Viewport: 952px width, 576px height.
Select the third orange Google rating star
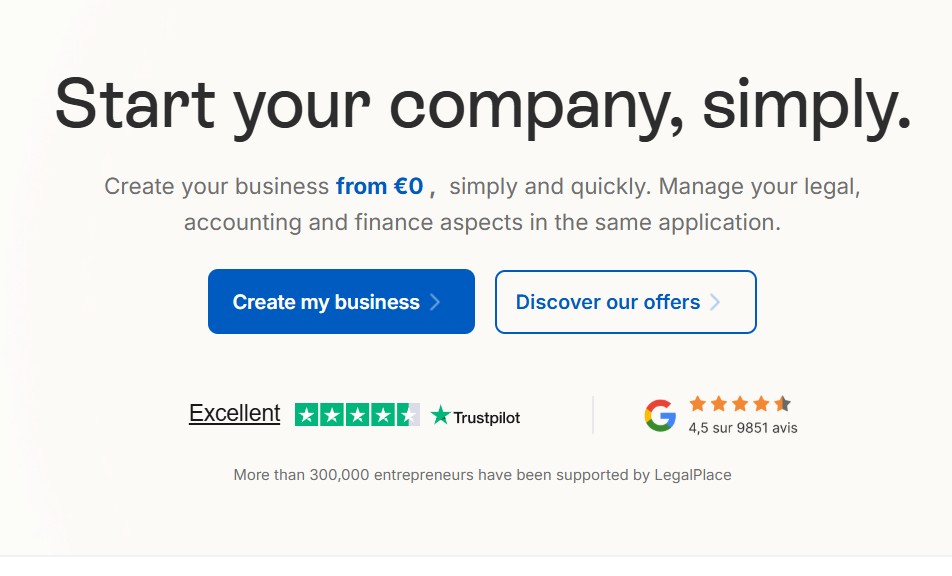[740, 404]
